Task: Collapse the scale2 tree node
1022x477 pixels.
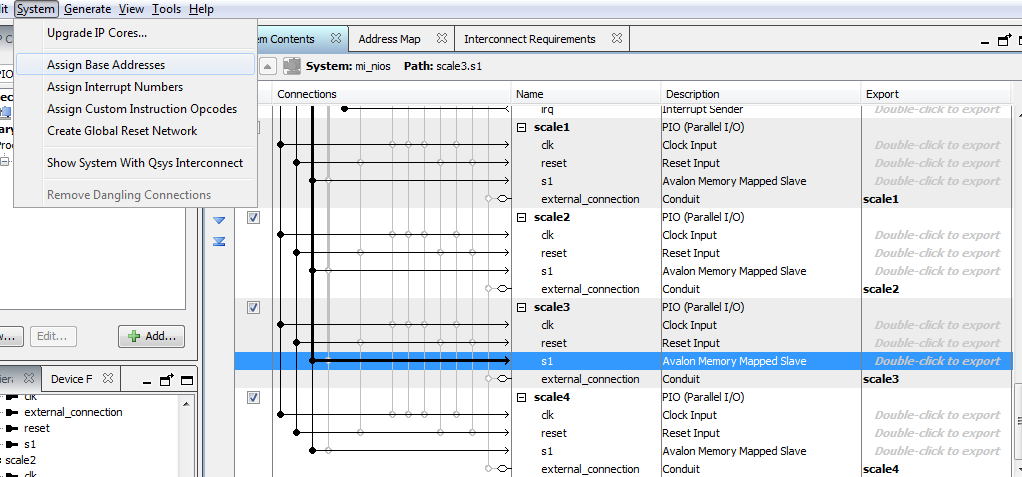Action: pos(521,218)
